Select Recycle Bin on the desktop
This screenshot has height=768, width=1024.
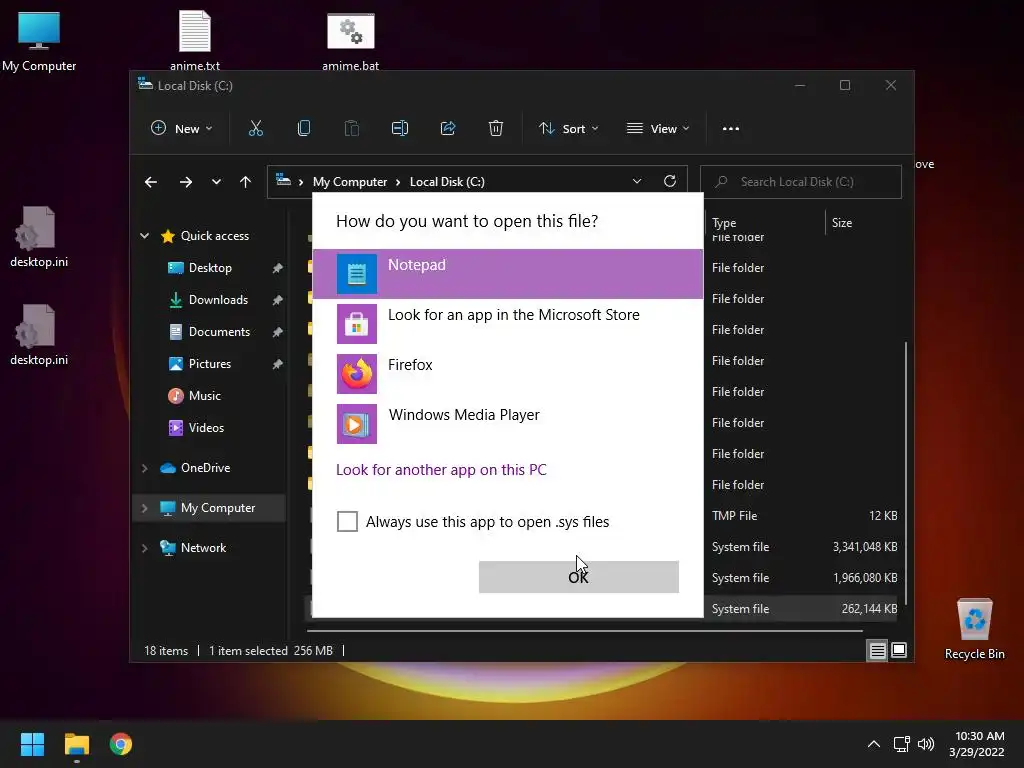pos(974,630)
